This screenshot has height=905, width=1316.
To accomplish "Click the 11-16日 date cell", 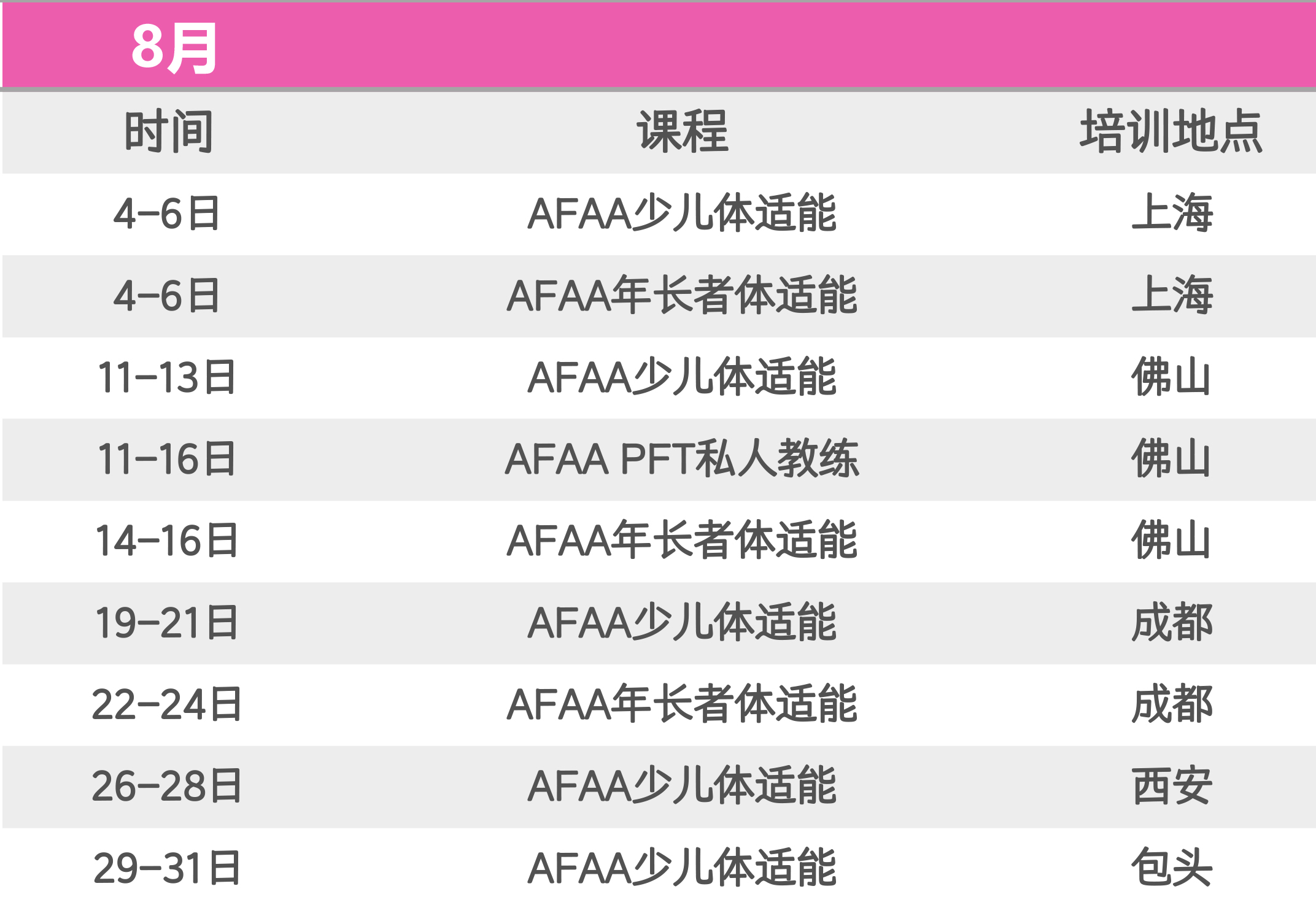I will (x=167, y=459).
